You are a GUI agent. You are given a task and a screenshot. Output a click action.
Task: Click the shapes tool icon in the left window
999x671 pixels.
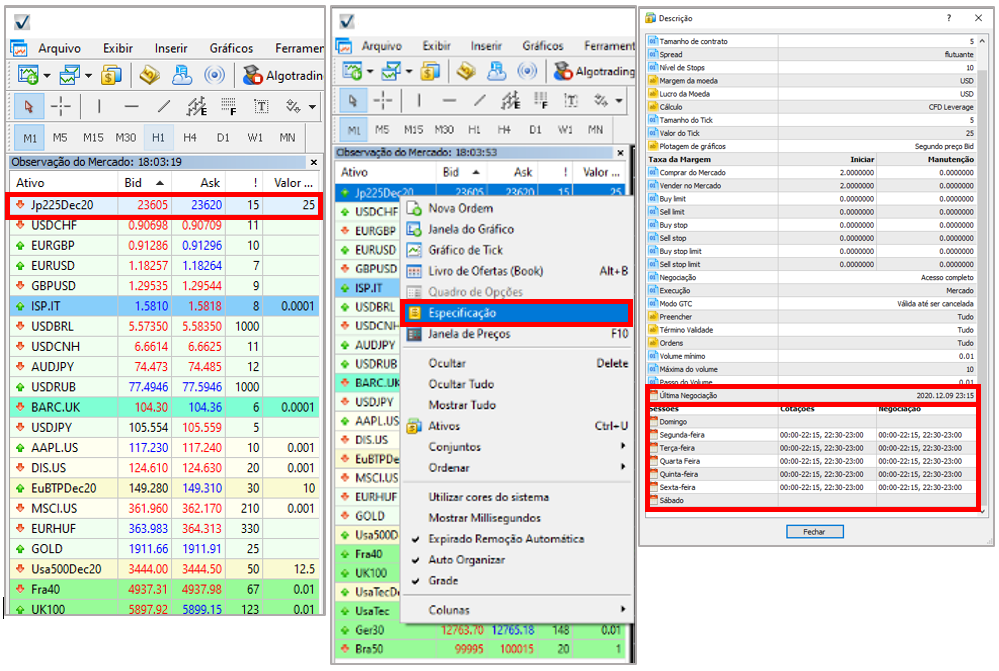click(x=293, y=106)
